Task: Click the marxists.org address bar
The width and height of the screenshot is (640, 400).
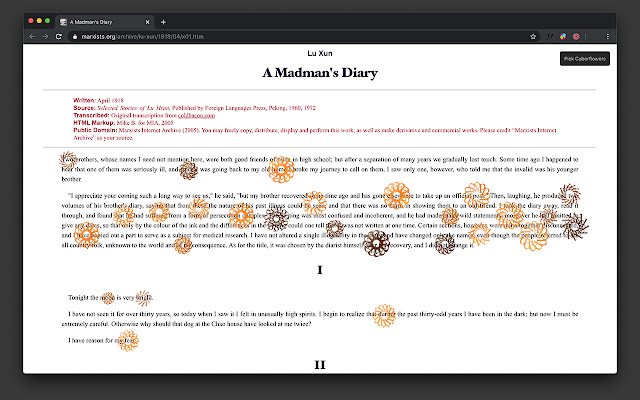Action: click(303, 36)
